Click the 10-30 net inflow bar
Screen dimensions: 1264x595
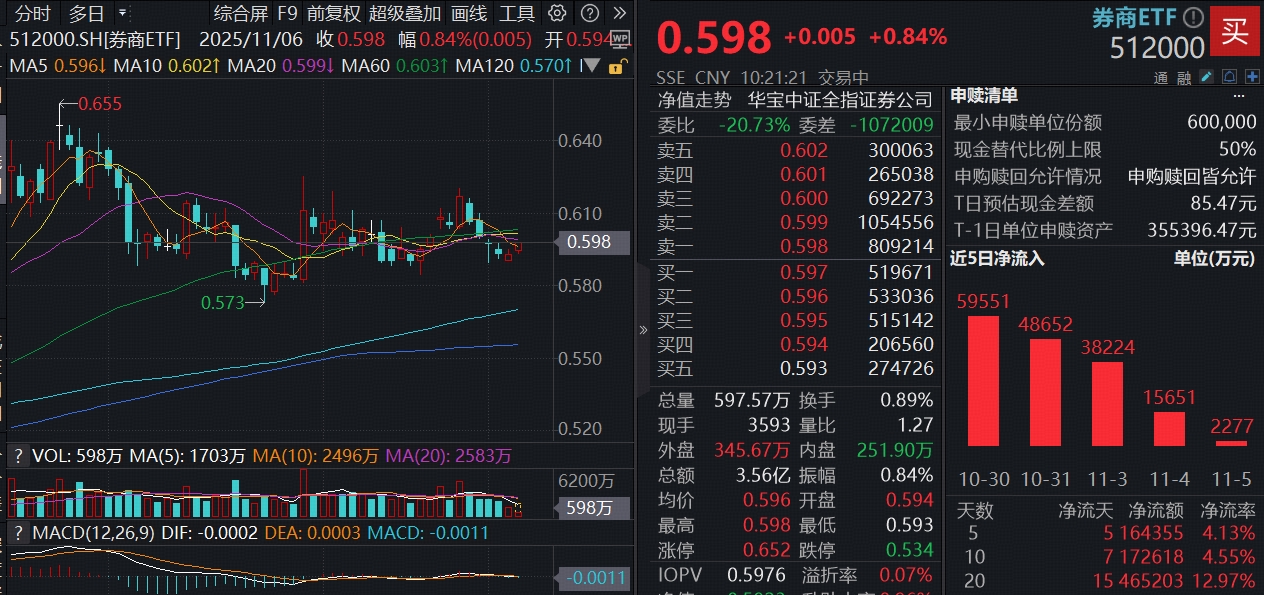point(984,380)
